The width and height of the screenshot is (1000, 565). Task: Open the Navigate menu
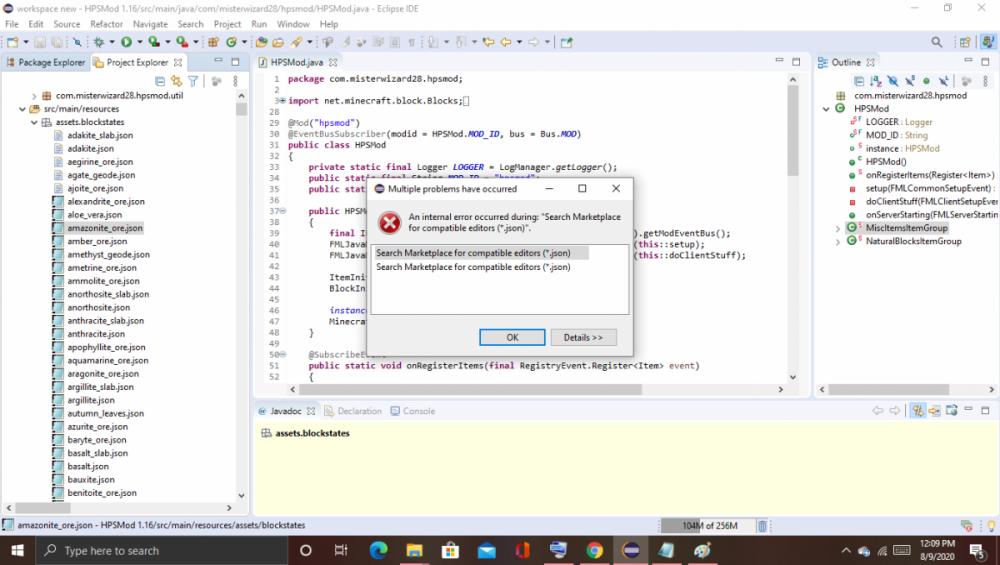pos(150,24)
